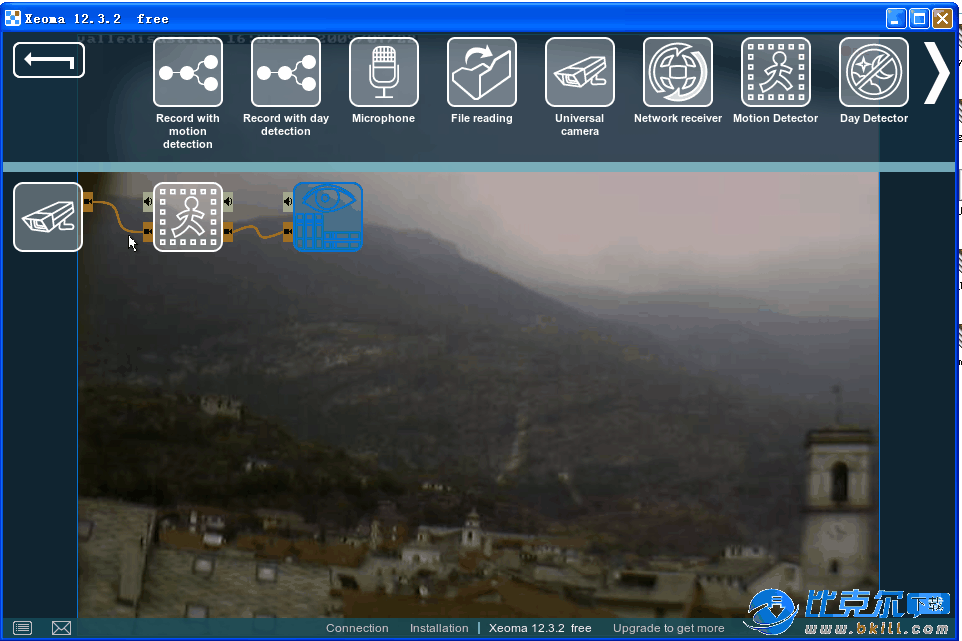Click the envelope feedback icon
962x641 pixels.
[61, 628]
